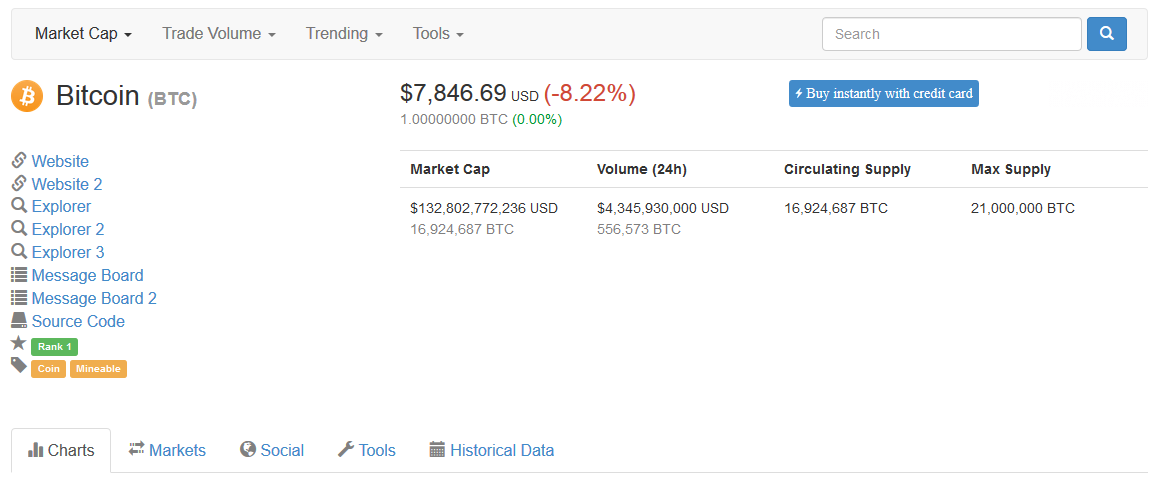Click the (BTC) ticker symbol text
This screenshot has width=1156, height=483.
click(x=173, y=100)
